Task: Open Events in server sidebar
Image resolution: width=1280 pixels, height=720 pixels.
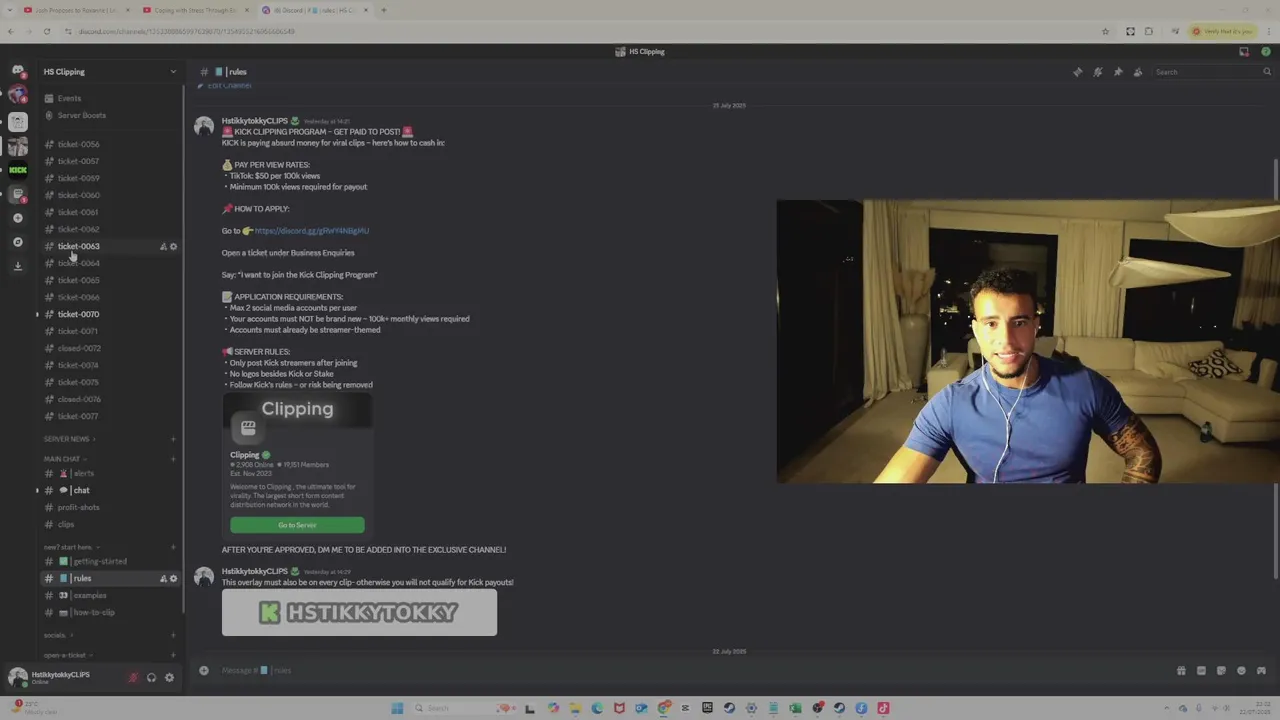Action: coord(111,98)
